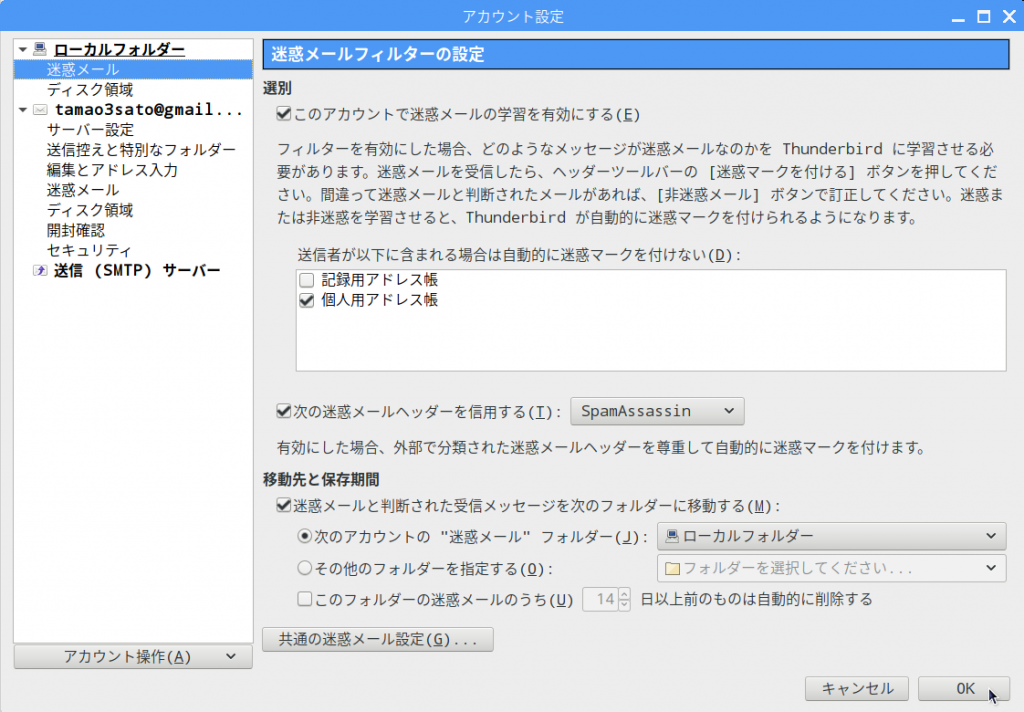Click the tamao3sato mail envelope icon
Screen dimensions: 1024x712
(x=40, y=110)
